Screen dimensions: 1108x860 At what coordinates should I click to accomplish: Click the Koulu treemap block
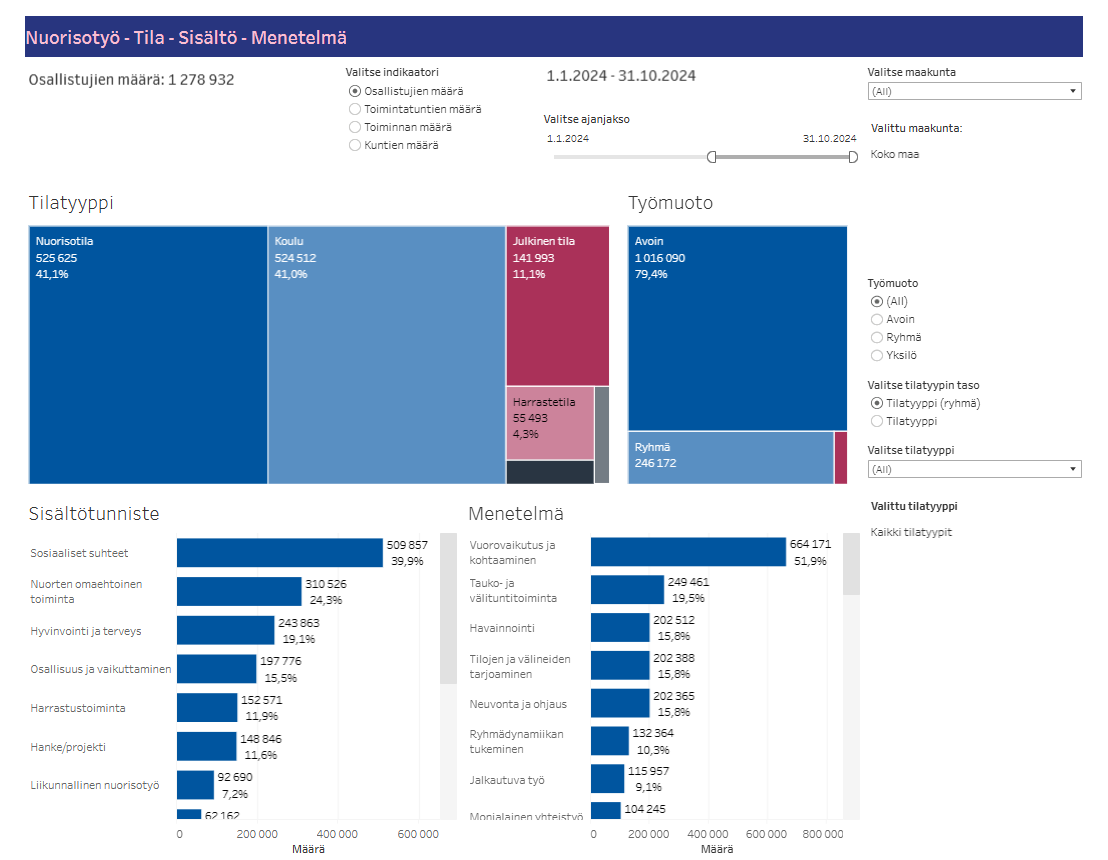[x=387, y=355]
